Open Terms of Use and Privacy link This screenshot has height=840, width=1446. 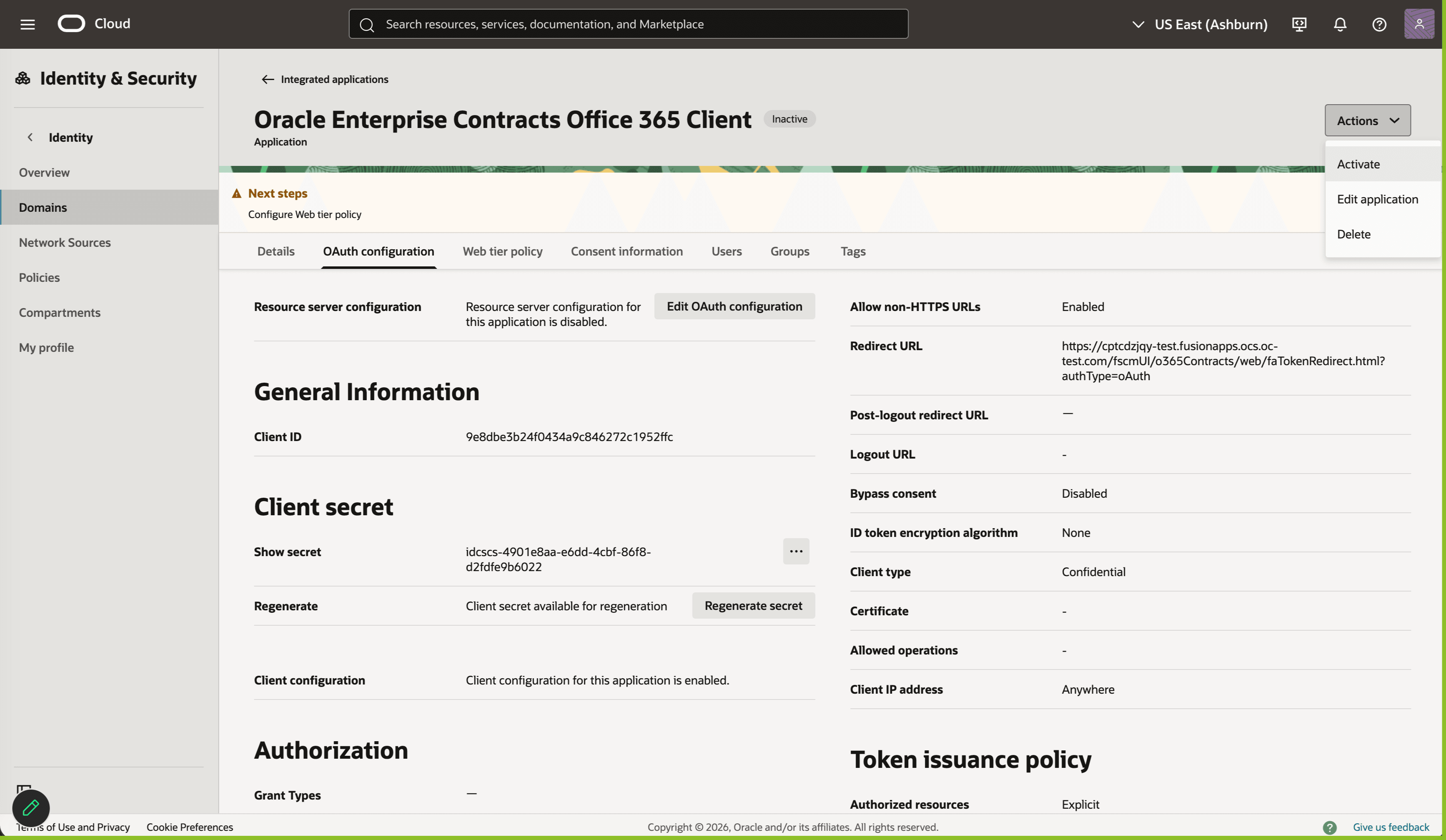pos(73,827)
